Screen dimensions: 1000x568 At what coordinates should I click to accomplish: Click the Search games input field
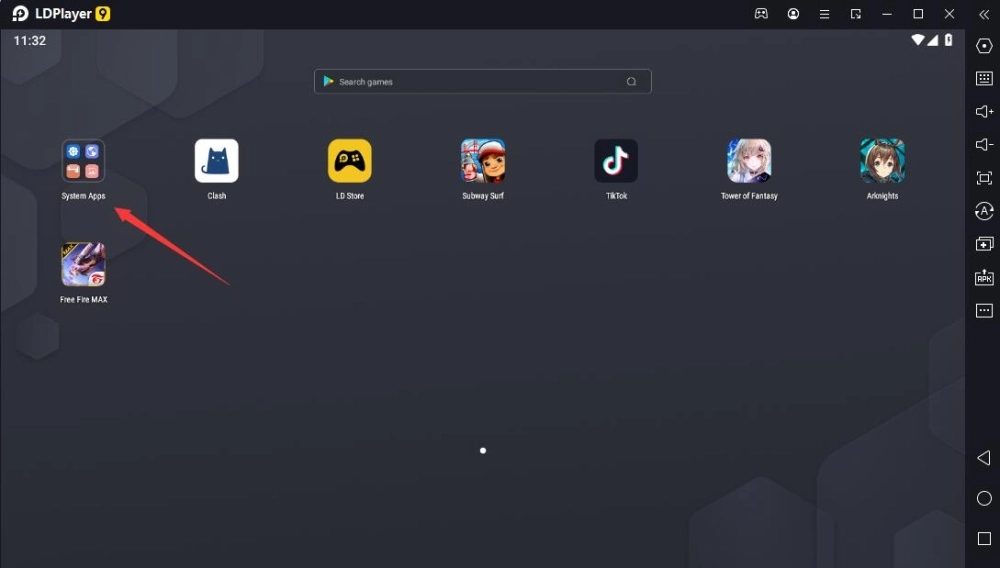(x=483, y=82)
